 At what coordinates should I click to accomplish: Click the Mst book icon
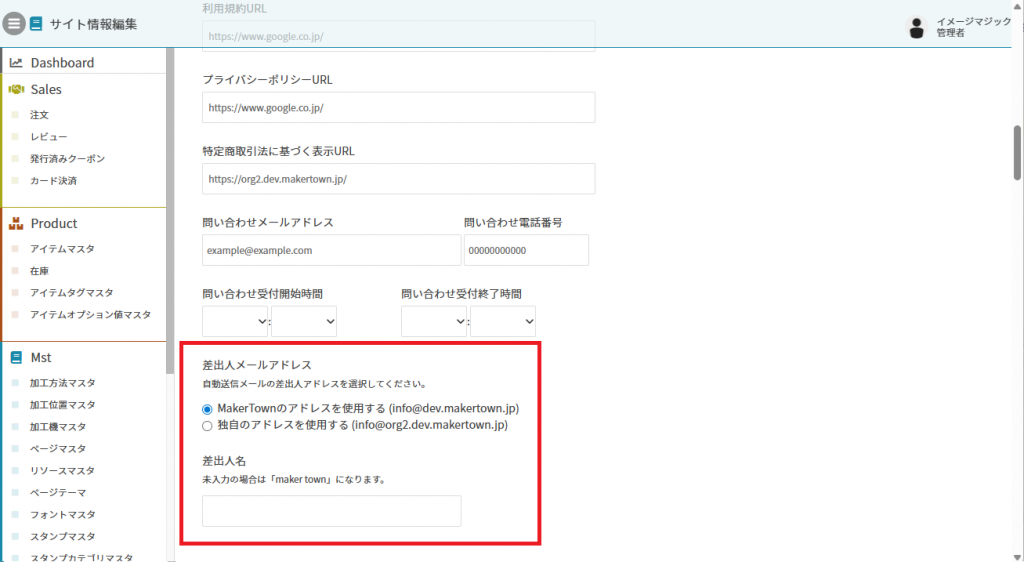coord(16,358)
